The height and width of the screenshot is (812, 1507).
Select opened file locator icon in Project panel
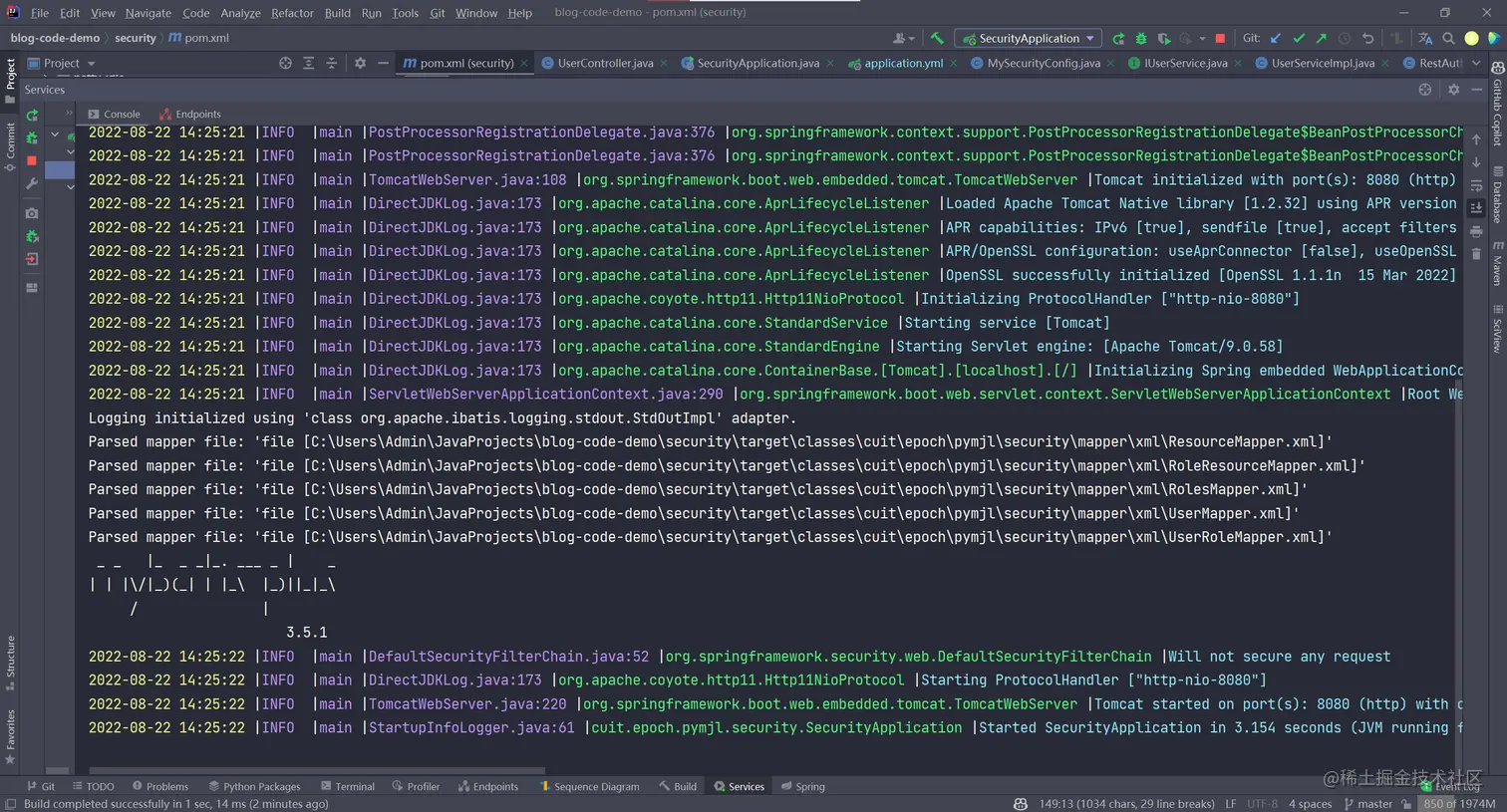tap(285, 63)
